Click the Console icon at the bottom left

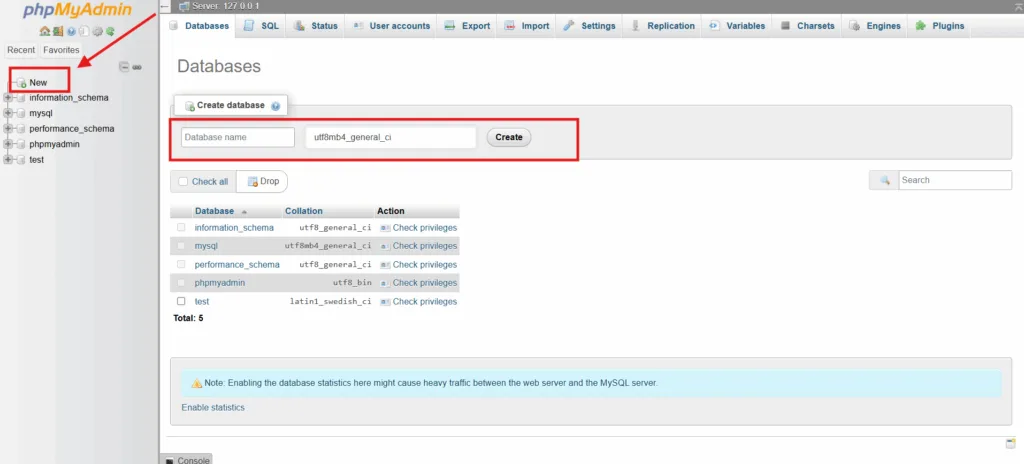tap(170, 461)
